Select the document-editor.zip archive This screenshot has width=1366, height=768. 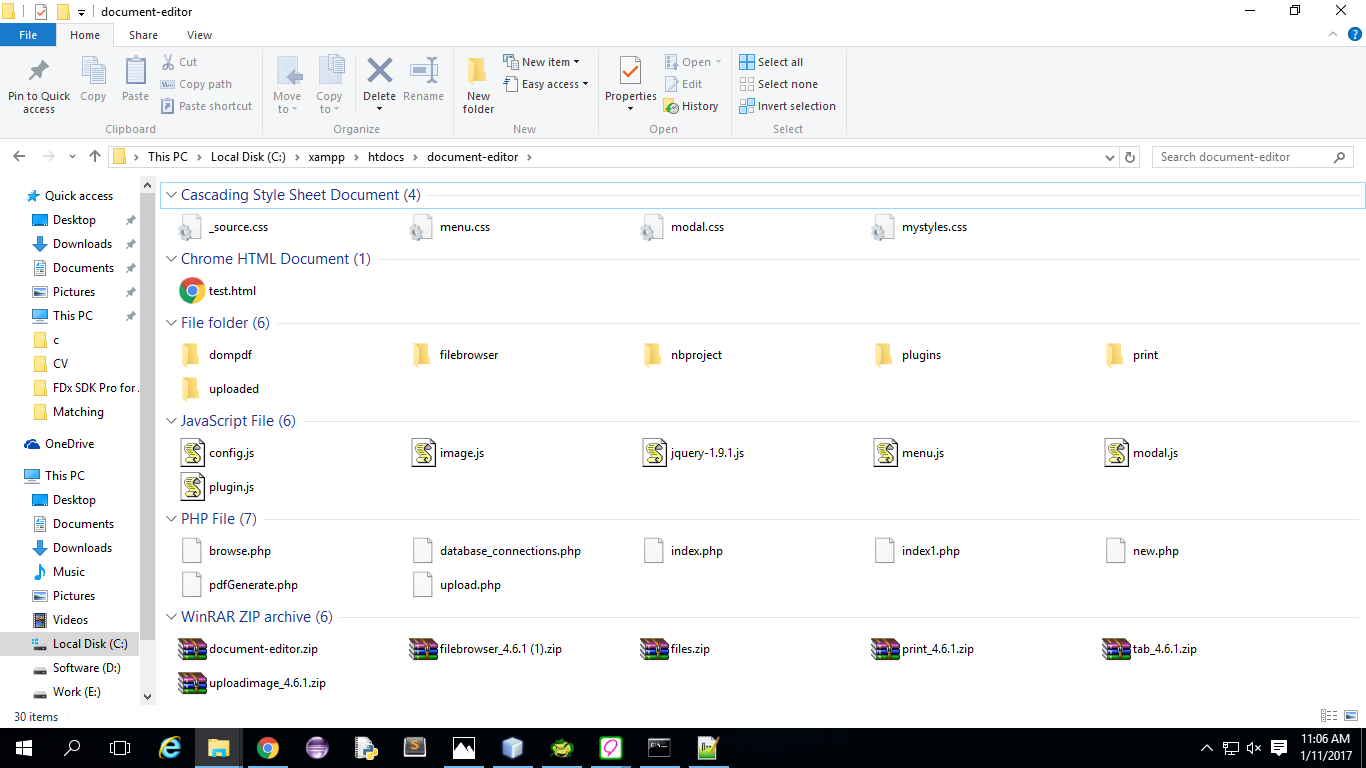pyautogui.click(x=248, y=649)
